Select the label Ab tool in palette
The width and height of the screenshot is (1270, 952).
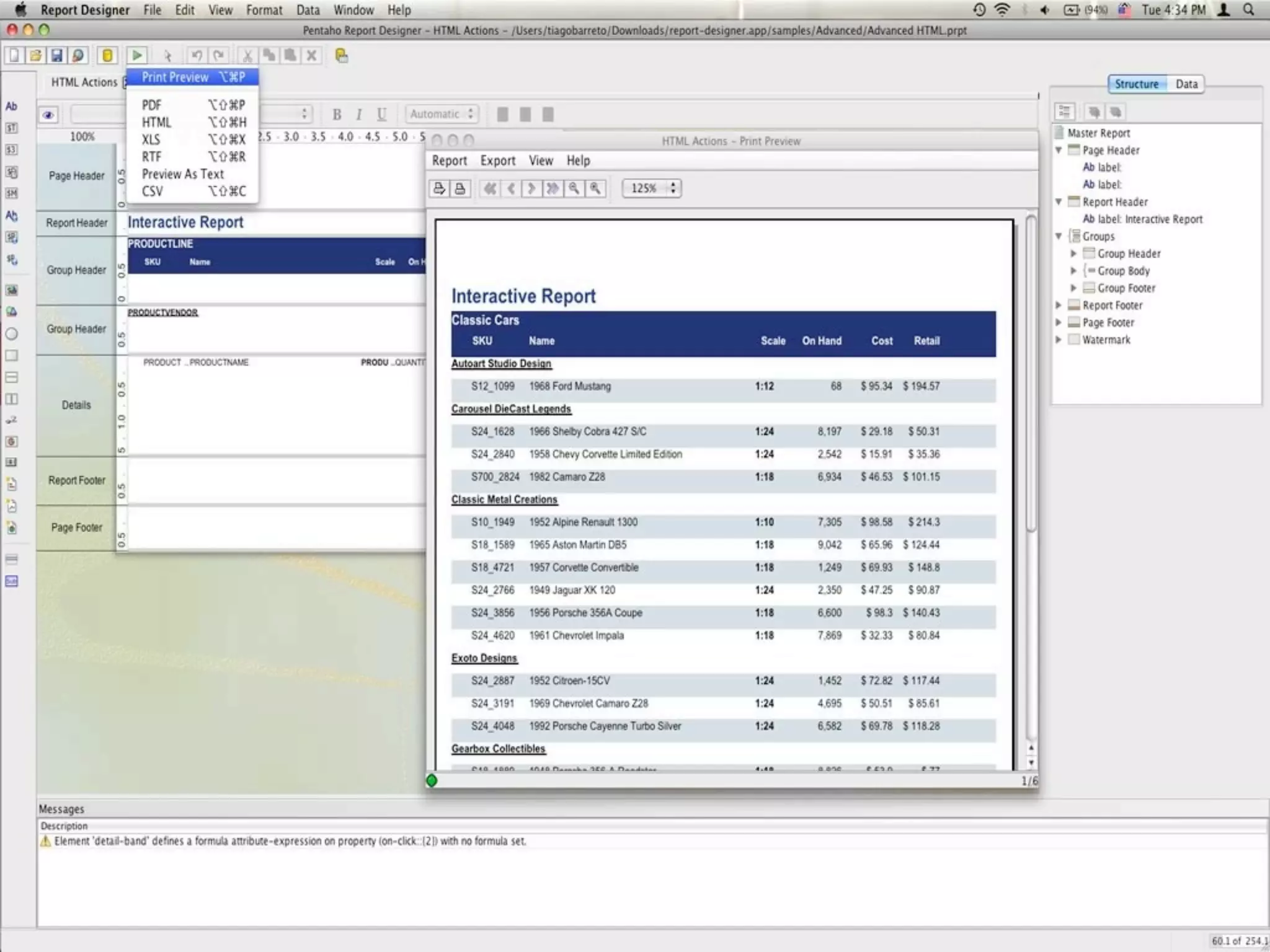11,107
